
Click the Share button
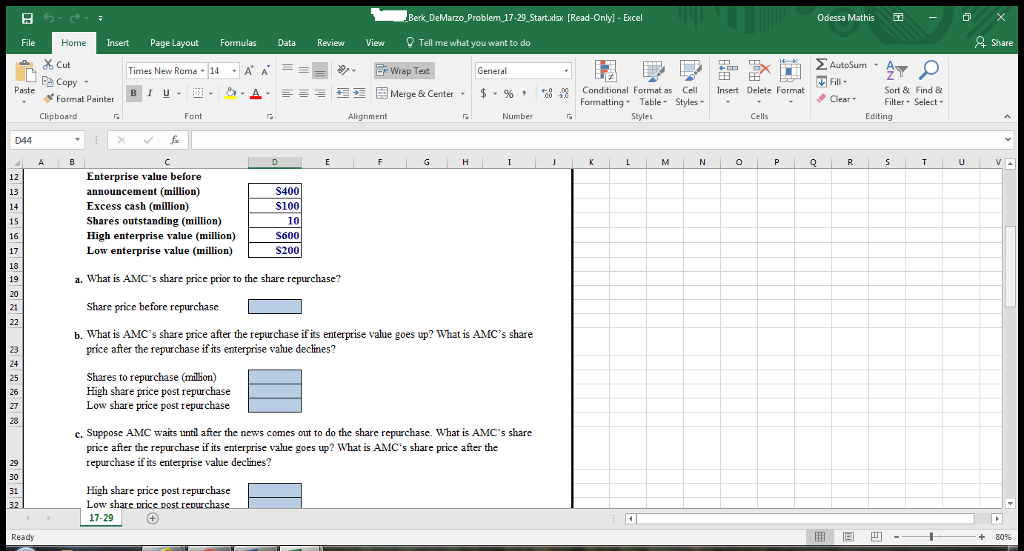[994, 43]
